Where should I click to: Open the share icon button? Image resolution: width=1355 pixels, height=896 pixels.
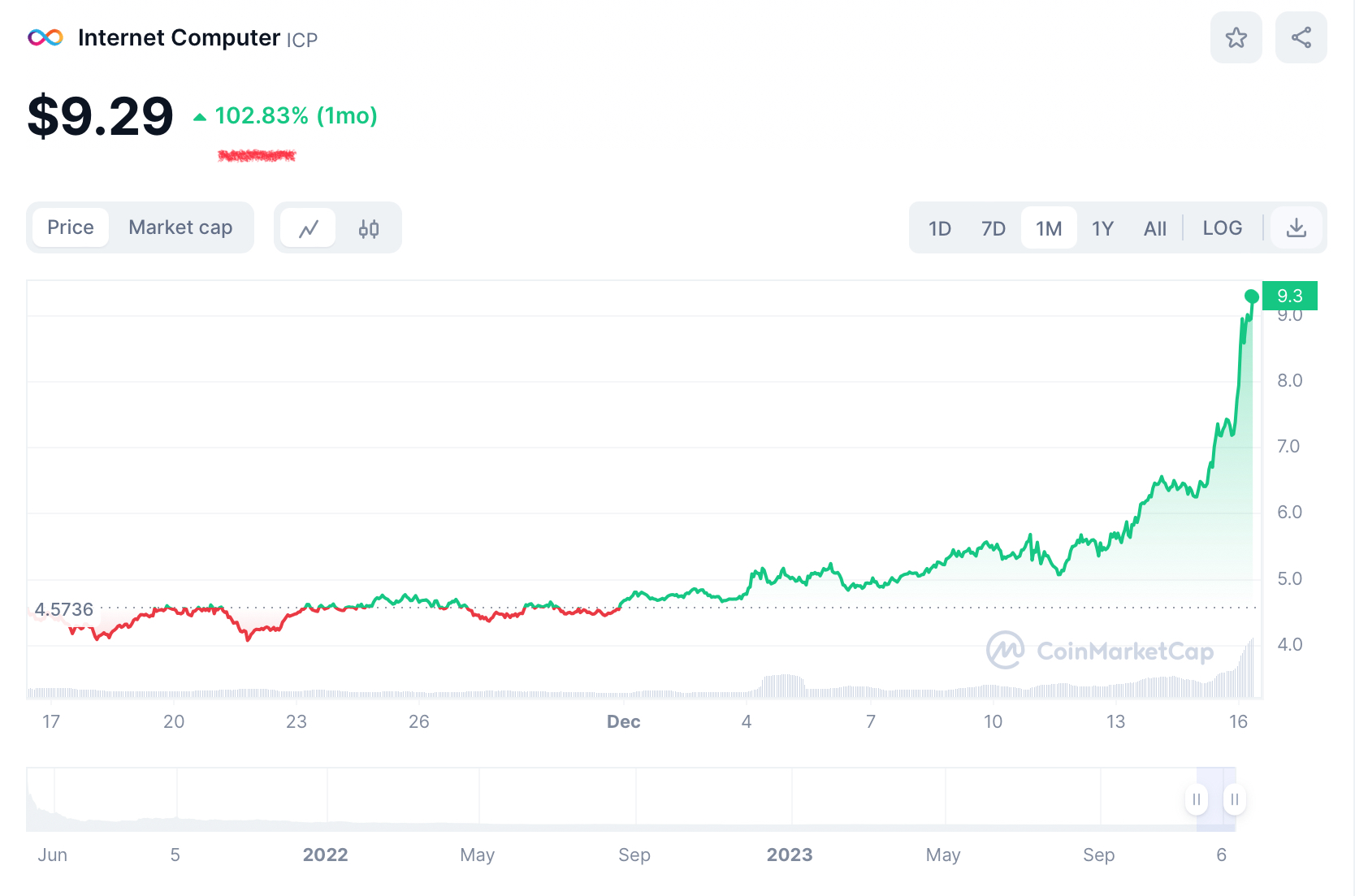coord(1301,37)
